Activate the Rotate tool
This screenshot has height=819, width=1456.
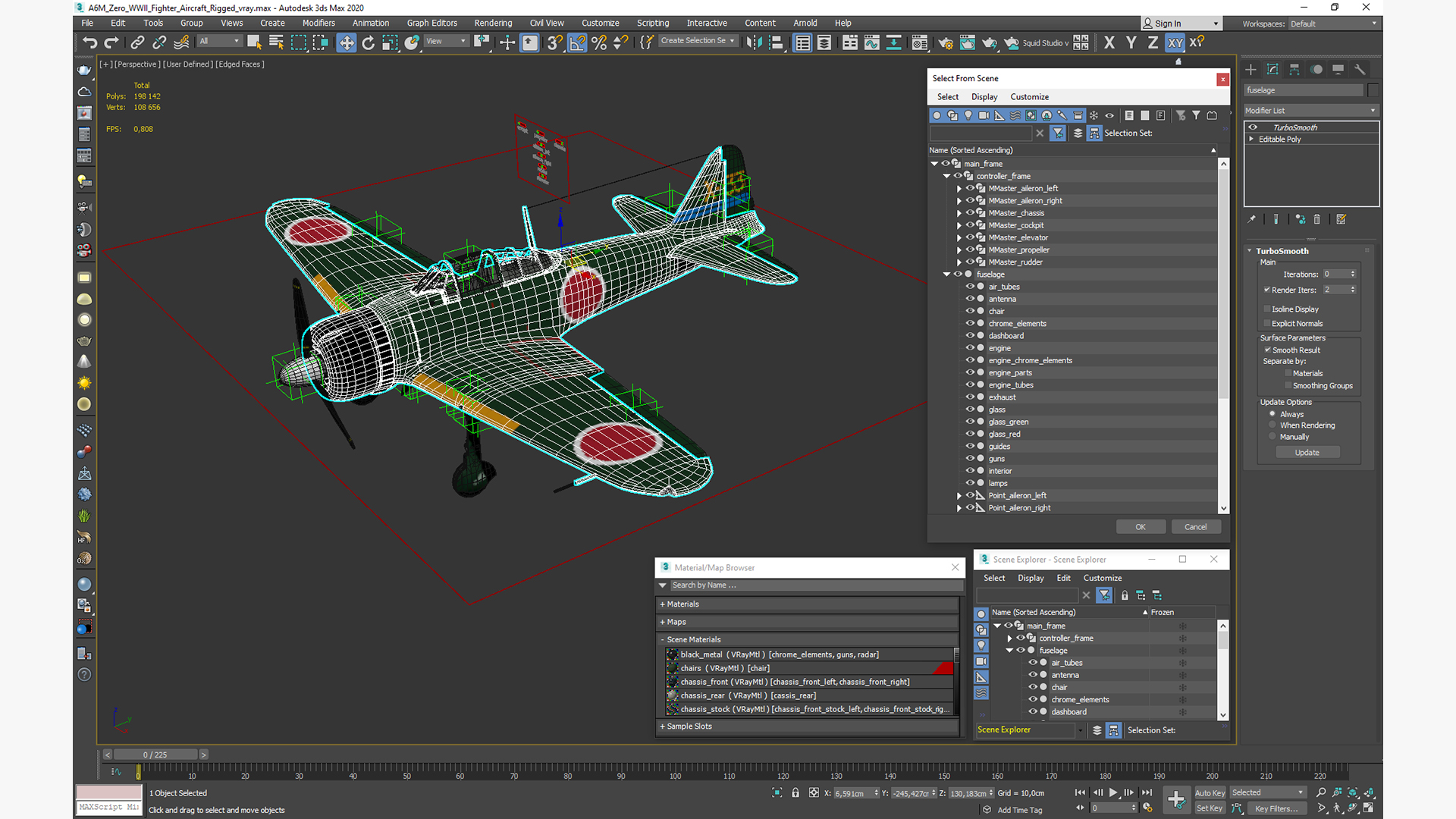point(369,42)
